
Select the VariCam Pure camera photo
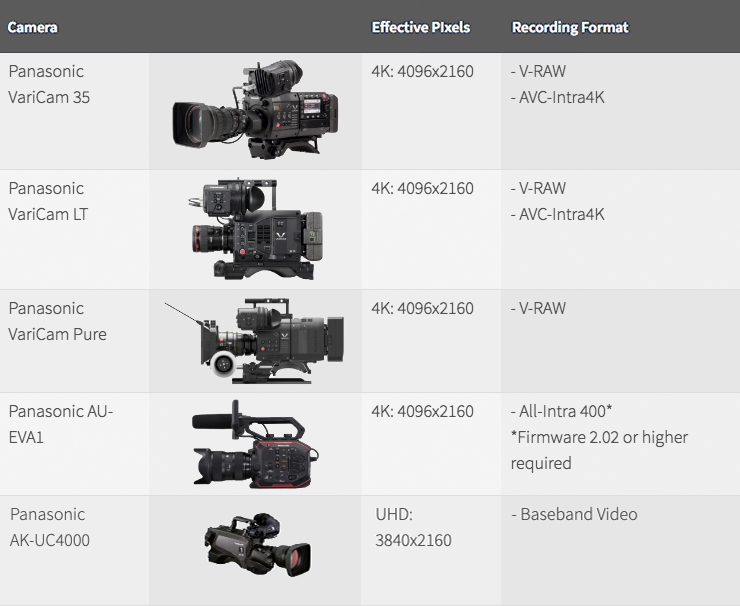point(255,340)
